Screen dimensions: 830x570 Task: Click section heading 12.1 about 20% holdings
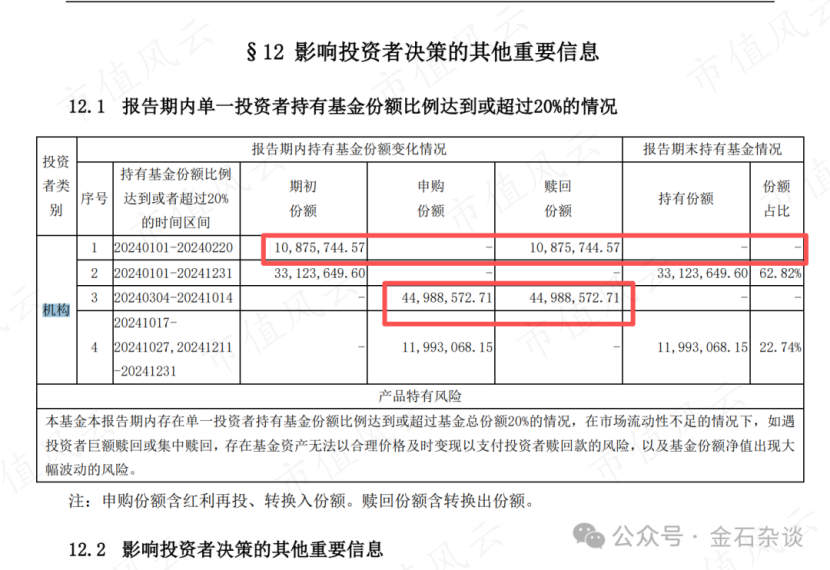[341, 108]
